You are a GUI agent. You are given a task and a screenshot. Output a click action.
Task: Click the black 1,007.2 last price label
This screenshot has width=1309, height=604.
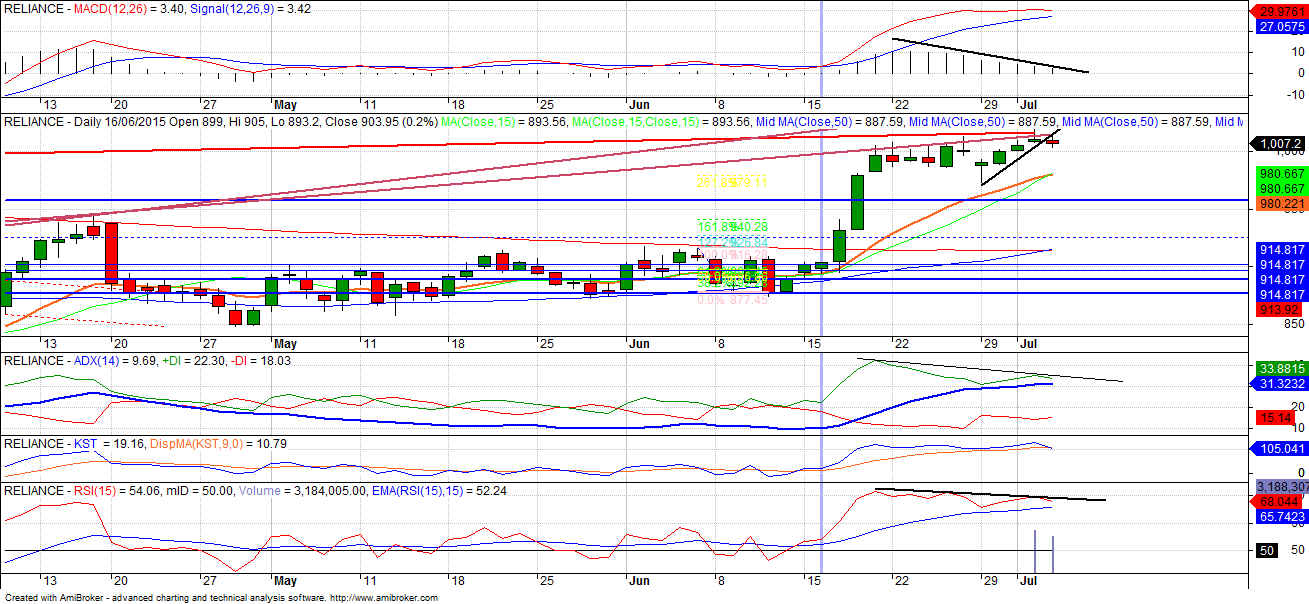coord(1280,144)
